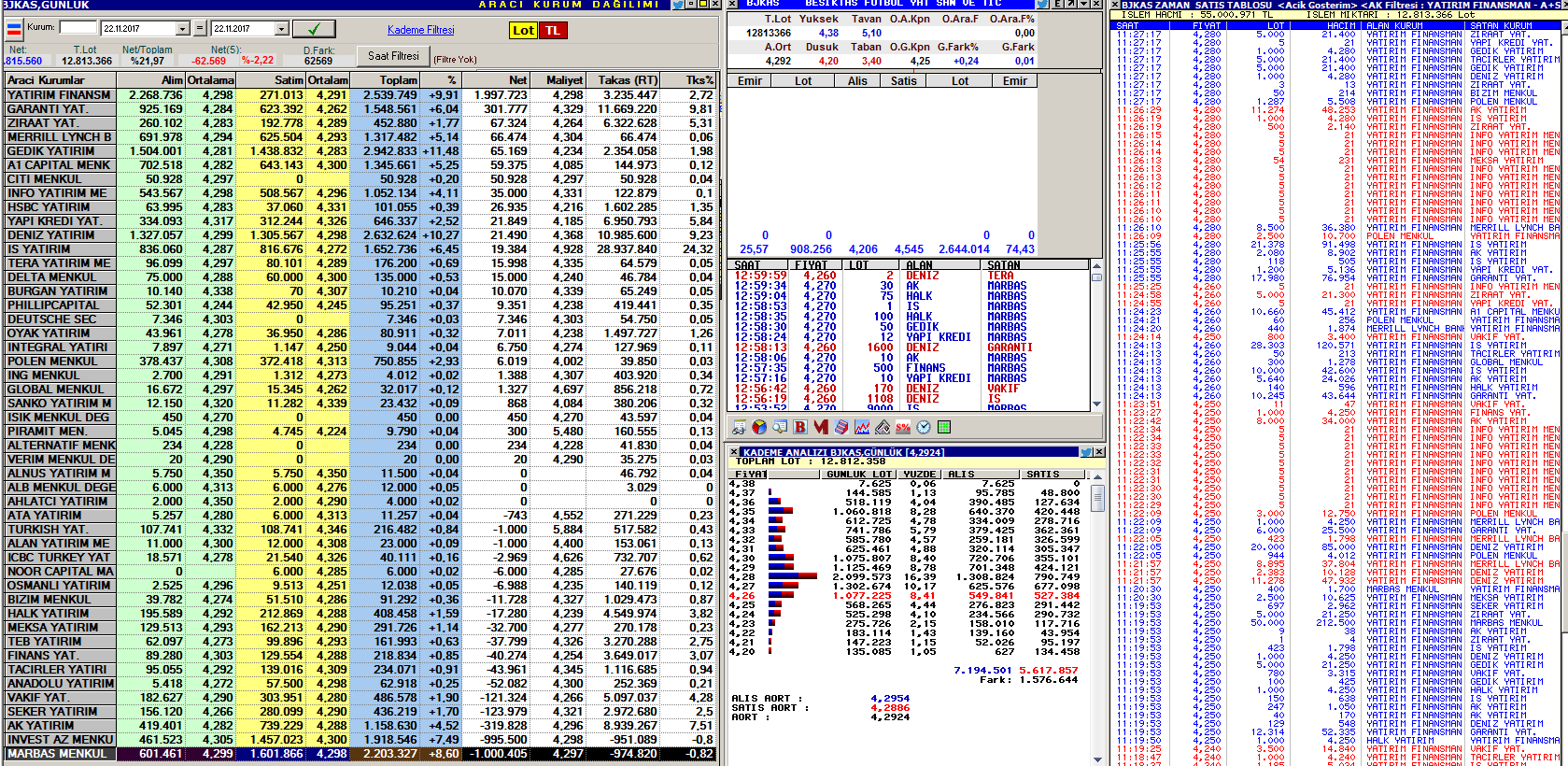Viewport: 1568px width, 766px height.
Task: Open the red line chart icon
Action: pos(862,427)
